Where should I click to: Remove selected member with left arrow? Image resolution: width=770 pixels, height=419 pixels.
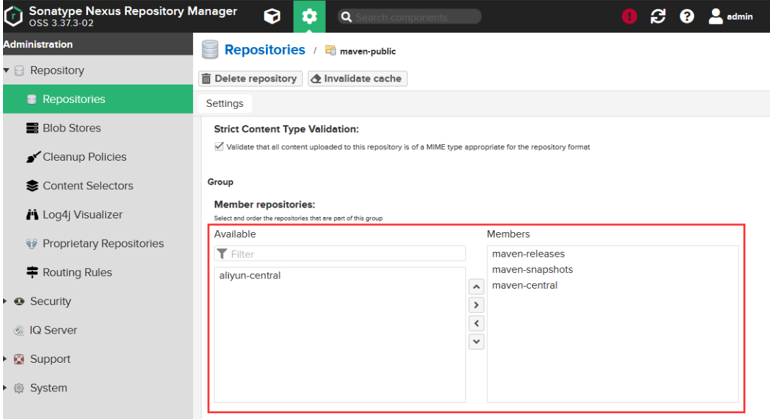point(476,323)
